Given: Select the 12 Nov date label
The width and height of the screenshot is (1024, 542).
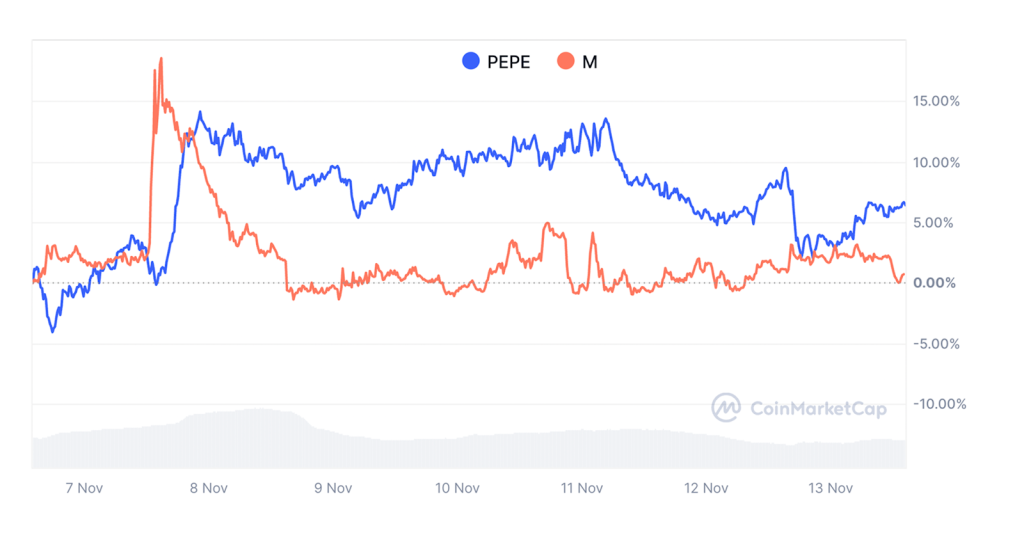Looking at the screenshot, I should (x=705, y=489).
